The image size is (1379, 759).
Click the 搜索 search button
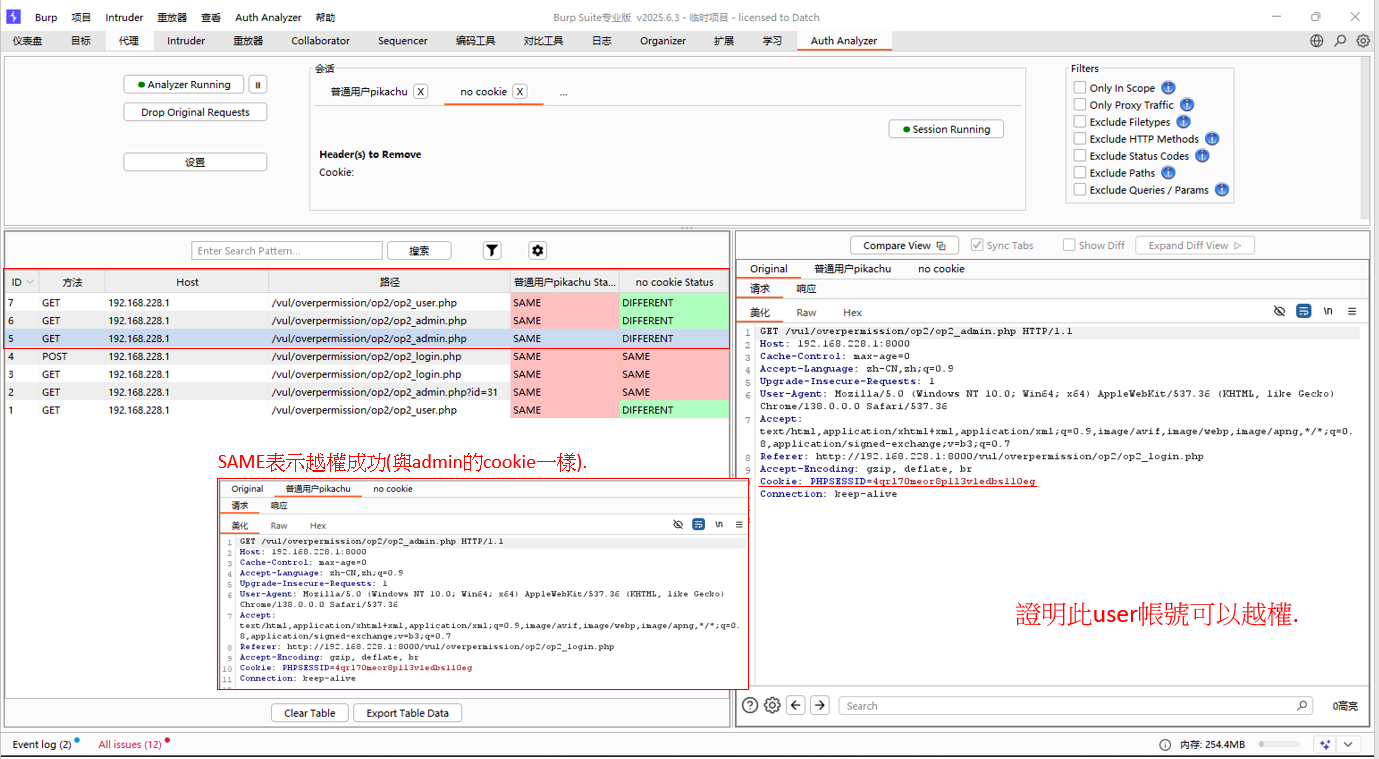tap(419, 251)
